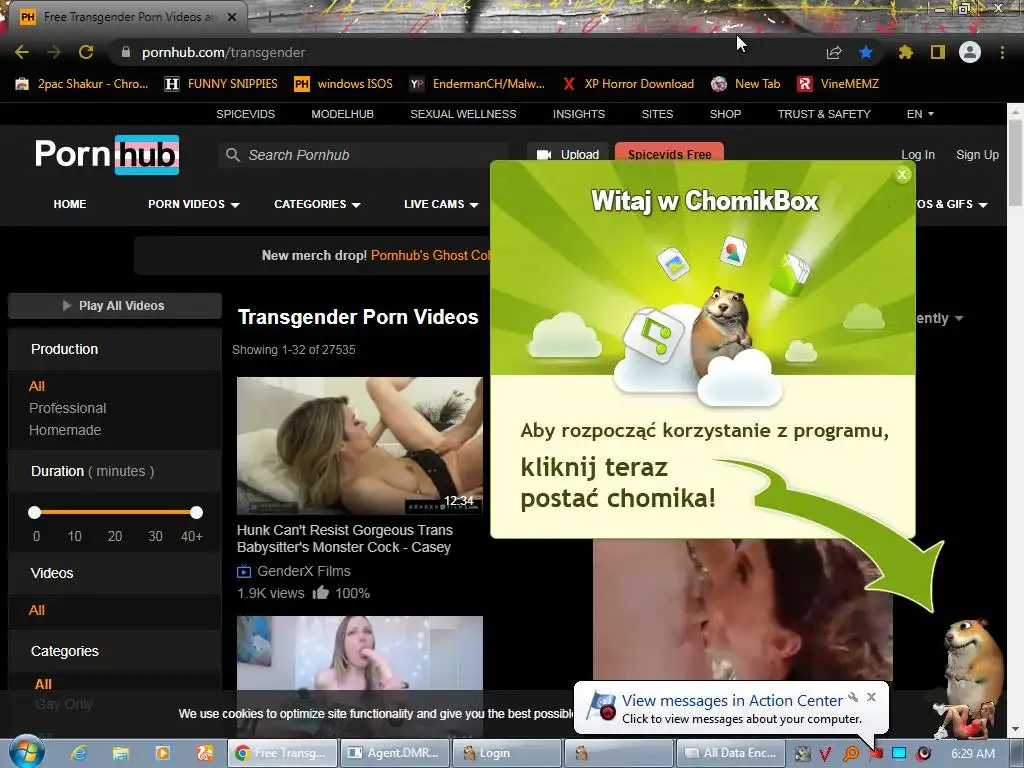Toggle the bookmark star for this page
1024x768 pixels.
[x=866, y=52]
